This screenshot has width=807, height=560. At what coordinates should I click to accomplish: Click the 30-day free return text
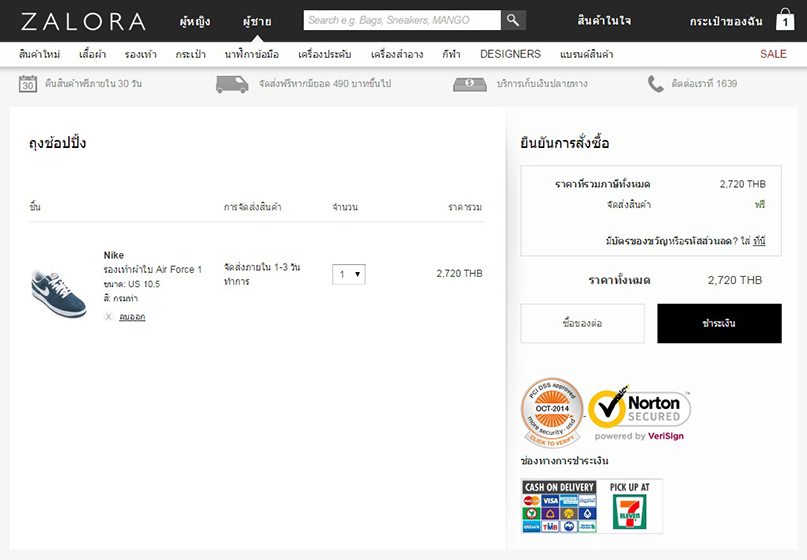tap(93, 83)
